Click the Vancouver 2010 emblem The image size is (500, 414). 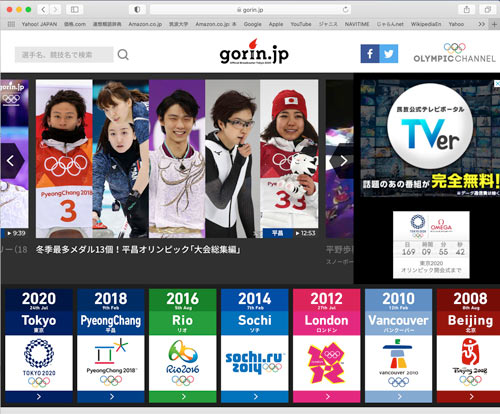tap(399, 363)
